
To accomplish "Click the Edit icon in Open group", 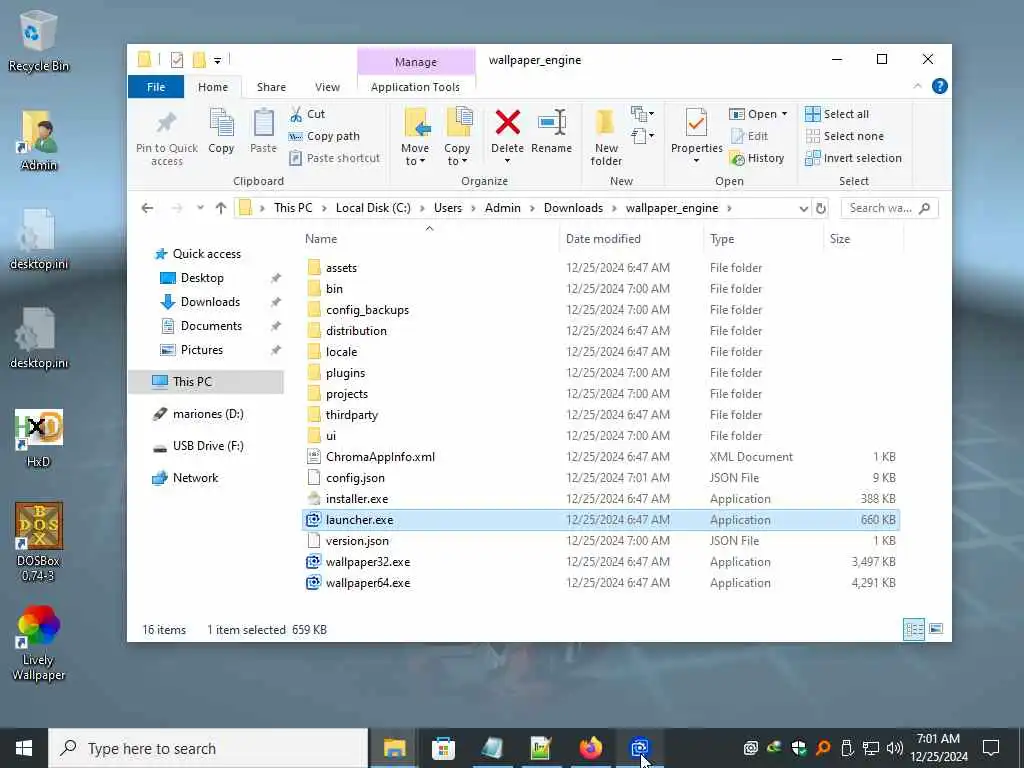I will click(x=737, y=136).
